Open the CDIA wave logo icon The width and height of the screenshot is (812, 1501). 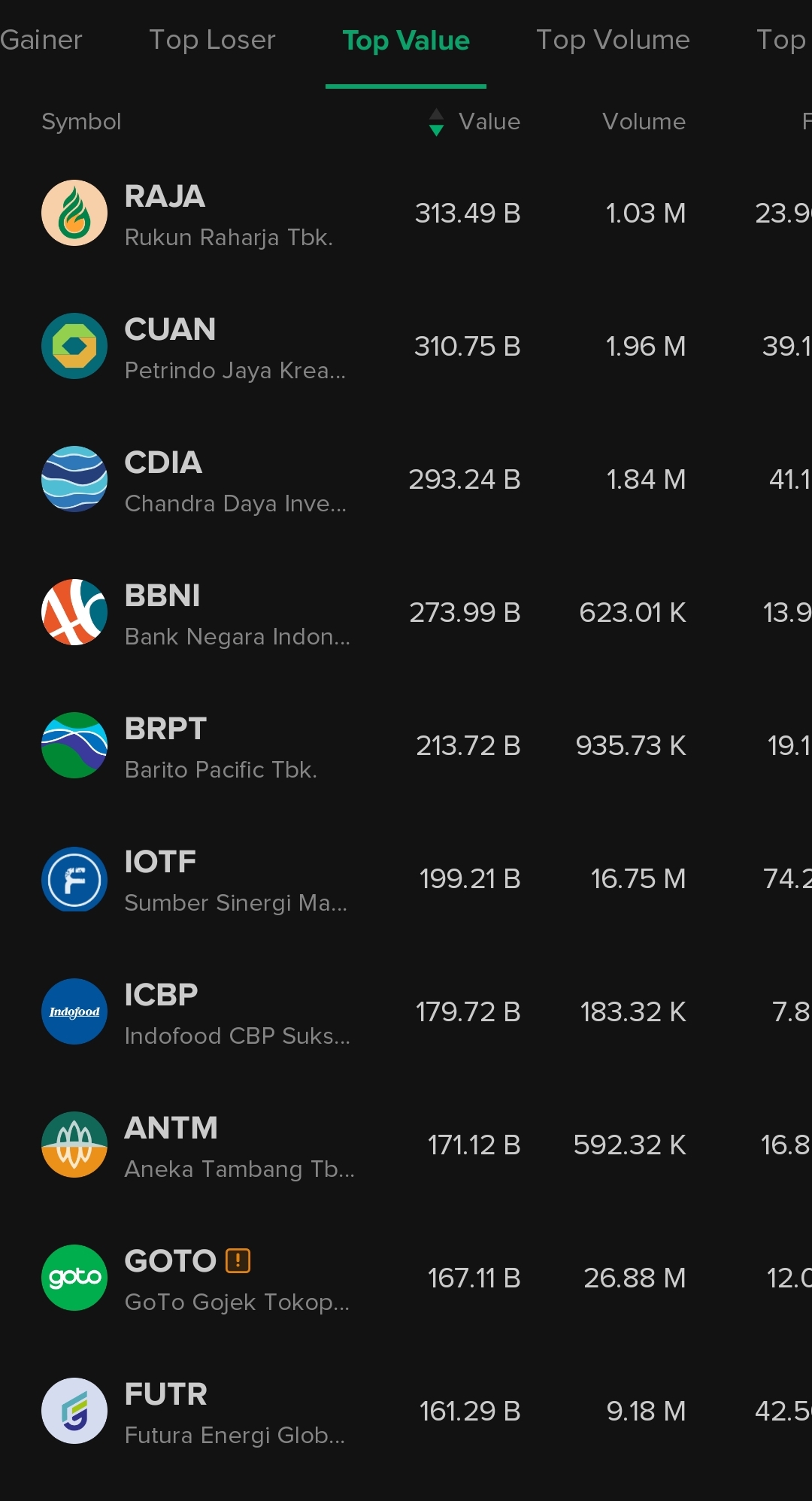tap(74, 479)
